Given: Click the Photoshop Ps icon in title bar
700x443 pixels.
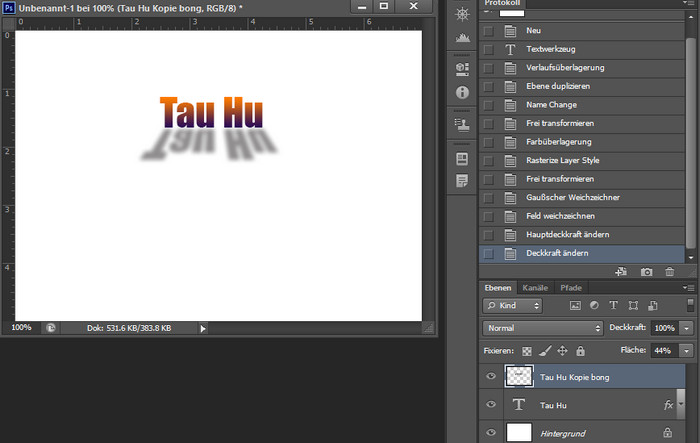Looking at the screenshot, I should (8, 8).
